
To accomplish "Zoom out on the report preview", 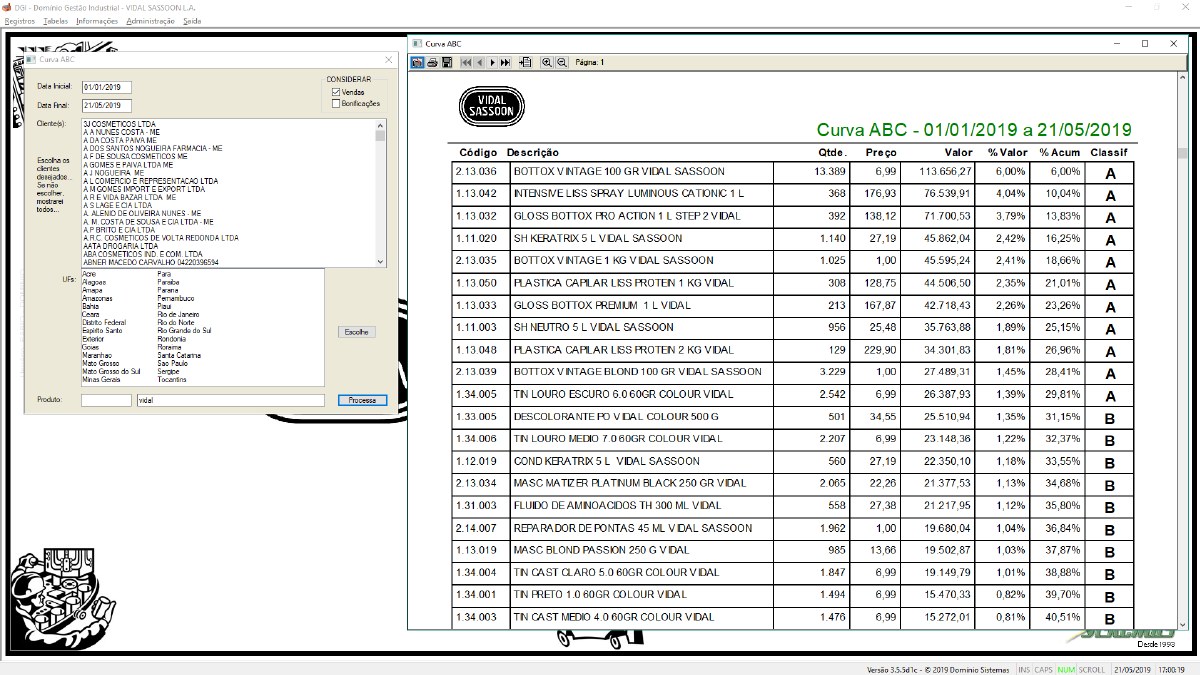I will pos(561,62).
